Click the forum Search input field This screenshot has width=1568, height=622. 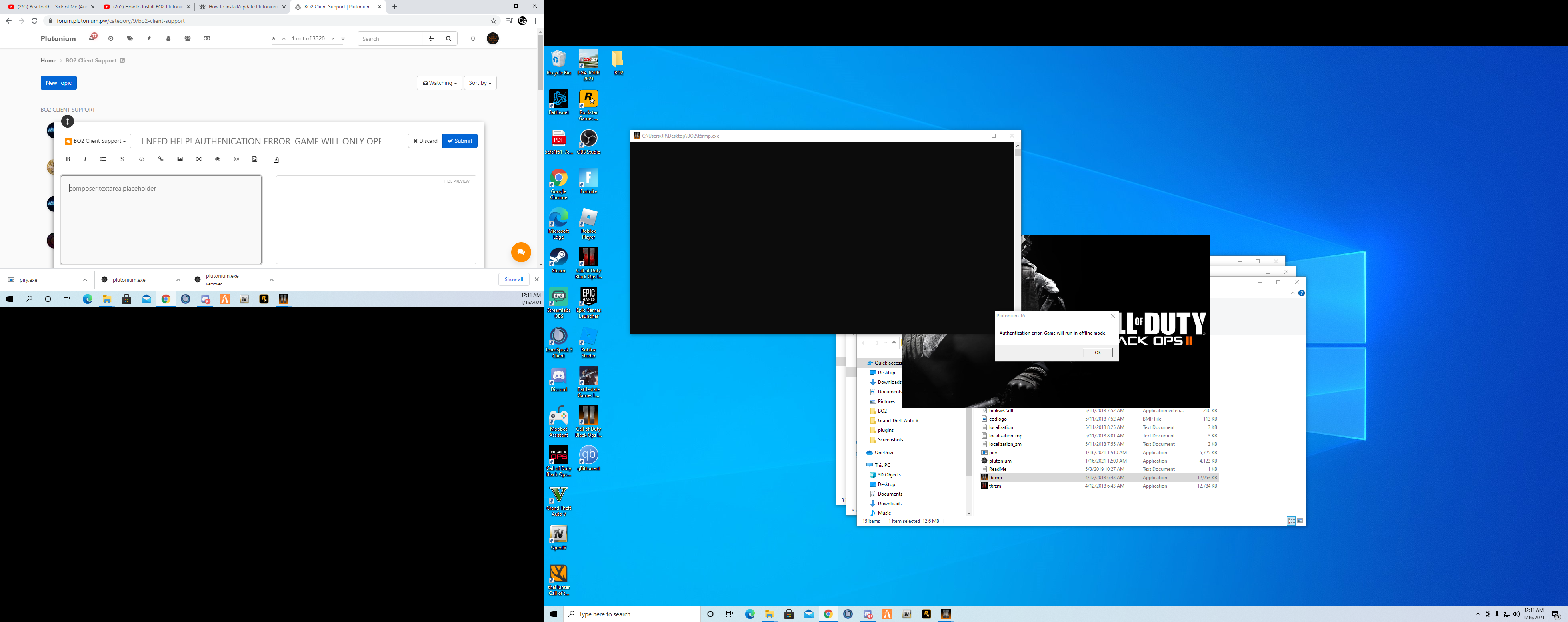point(390,38)
